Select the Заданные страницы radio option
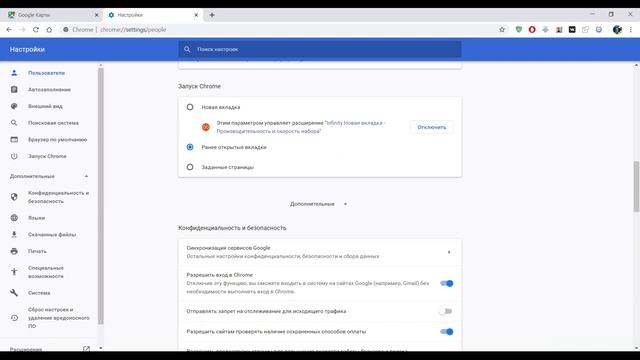640x360 pixels. pyautogui.click(x=190, y=167)
